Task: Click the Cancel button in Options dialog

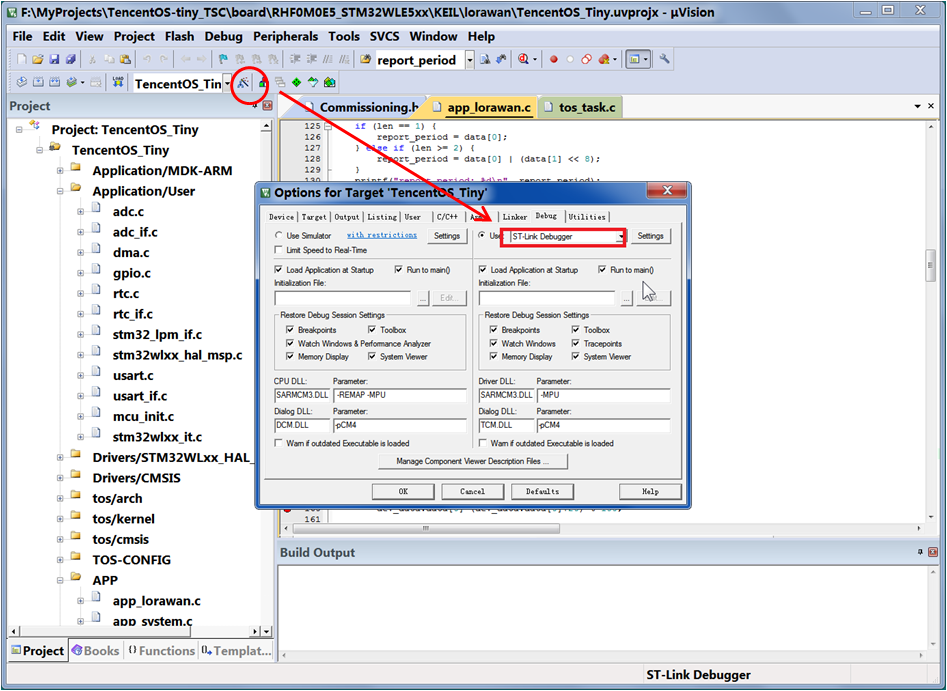Action: tap(472, 492)
